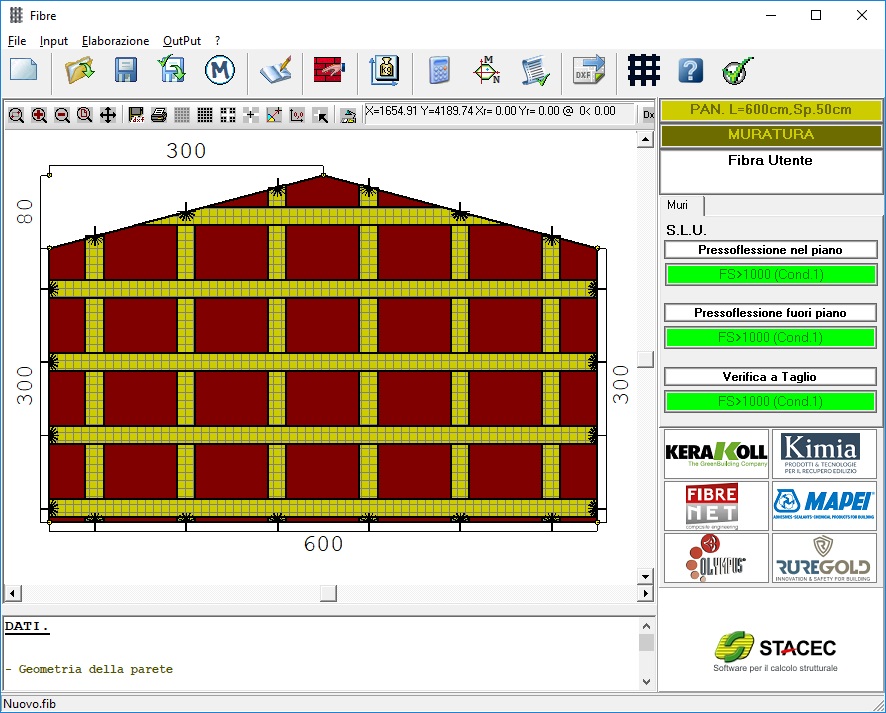Toggle the sparse squares grid icon
This screenshot has width=886, height=713.
tap(228, 115)
